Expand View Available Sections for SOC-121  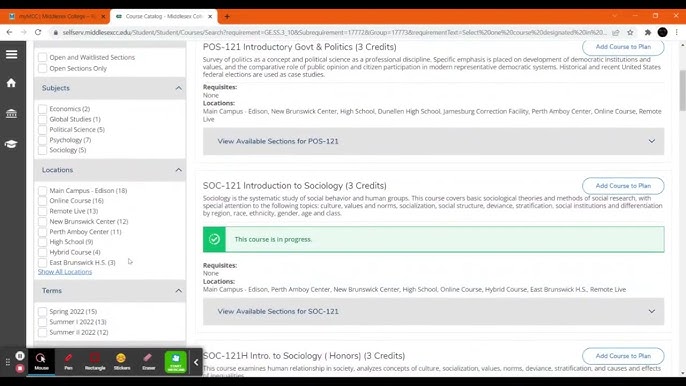433,312
